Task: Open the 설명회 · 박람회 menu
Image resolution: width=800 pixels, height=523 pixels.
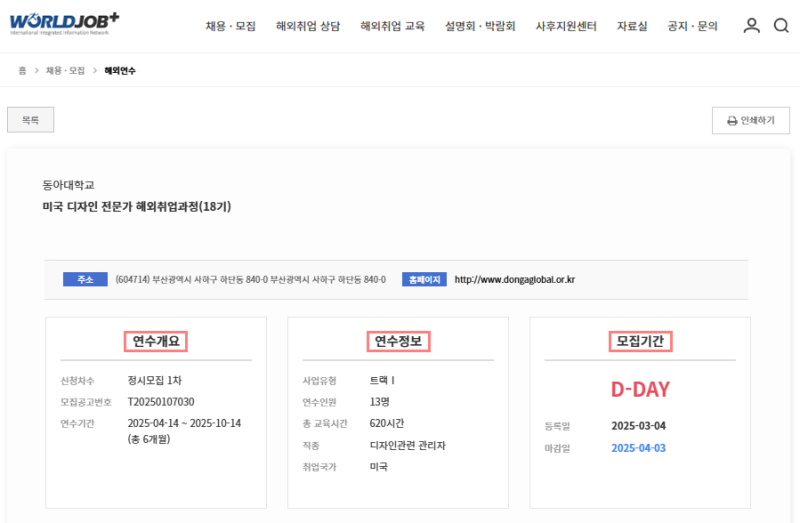Action: [x=480, y=26]
